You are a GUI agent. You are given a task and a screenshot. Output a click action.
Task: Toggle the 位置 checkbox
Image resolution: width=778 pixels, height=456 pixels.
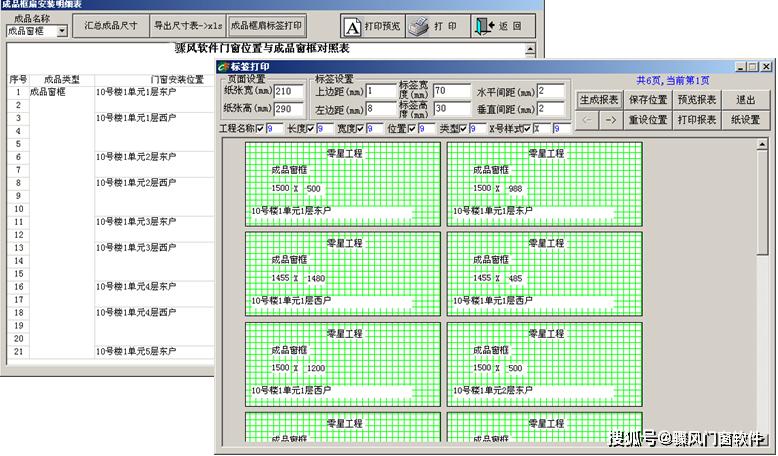tap(412, 129)
